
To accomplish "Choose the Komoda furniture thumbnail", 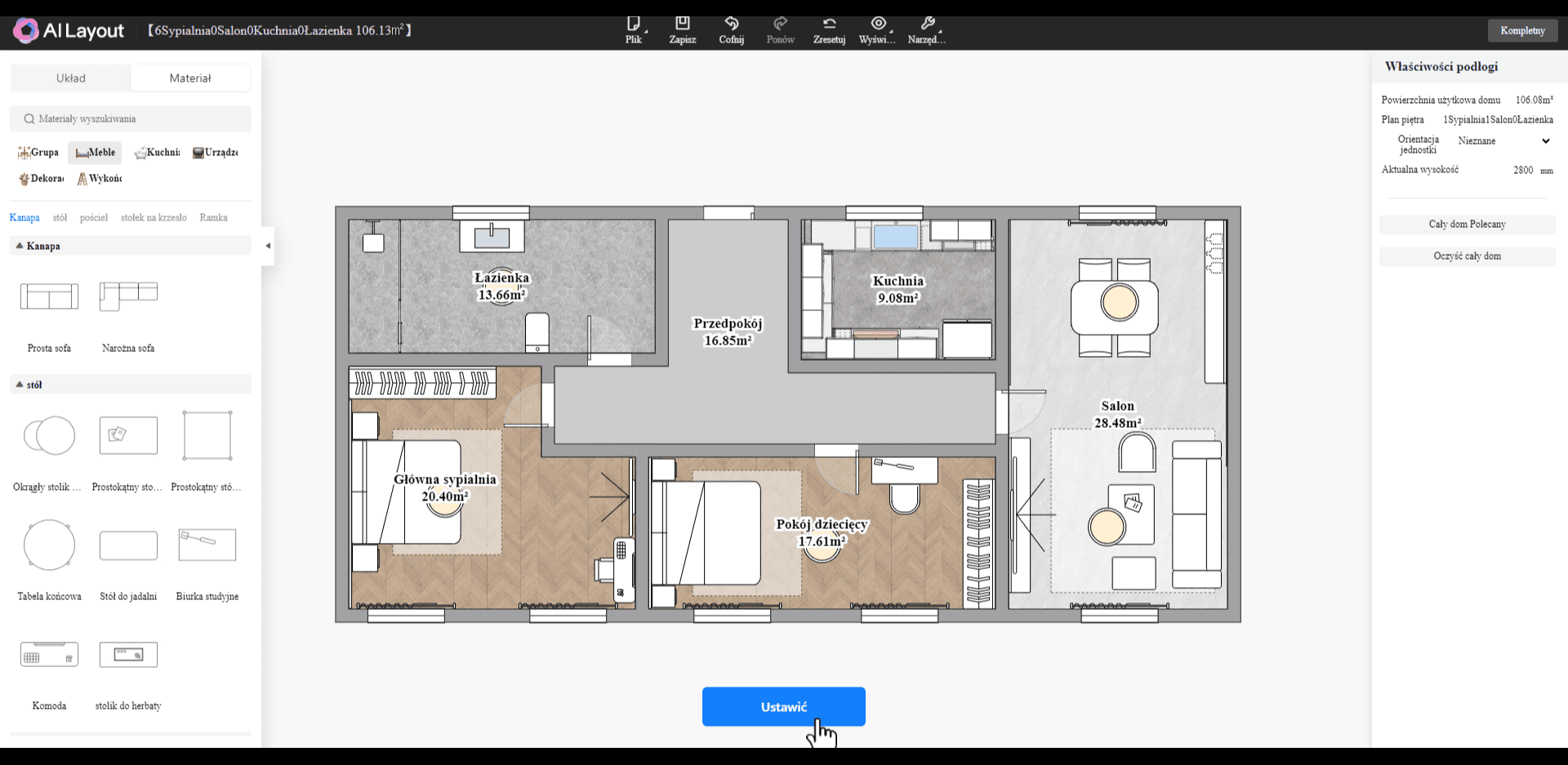I will [49, 655].
